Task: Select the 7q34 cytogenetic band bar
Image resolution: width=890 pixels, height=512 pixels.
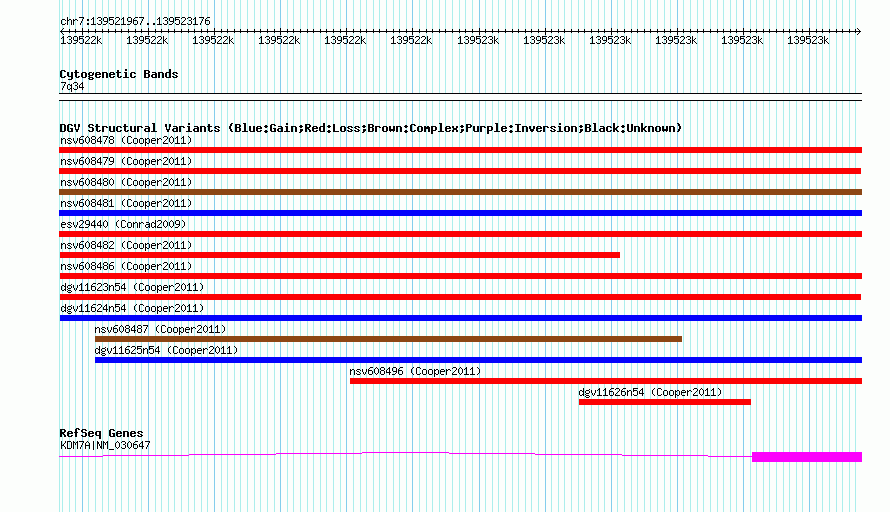Action: click(460, 97)
